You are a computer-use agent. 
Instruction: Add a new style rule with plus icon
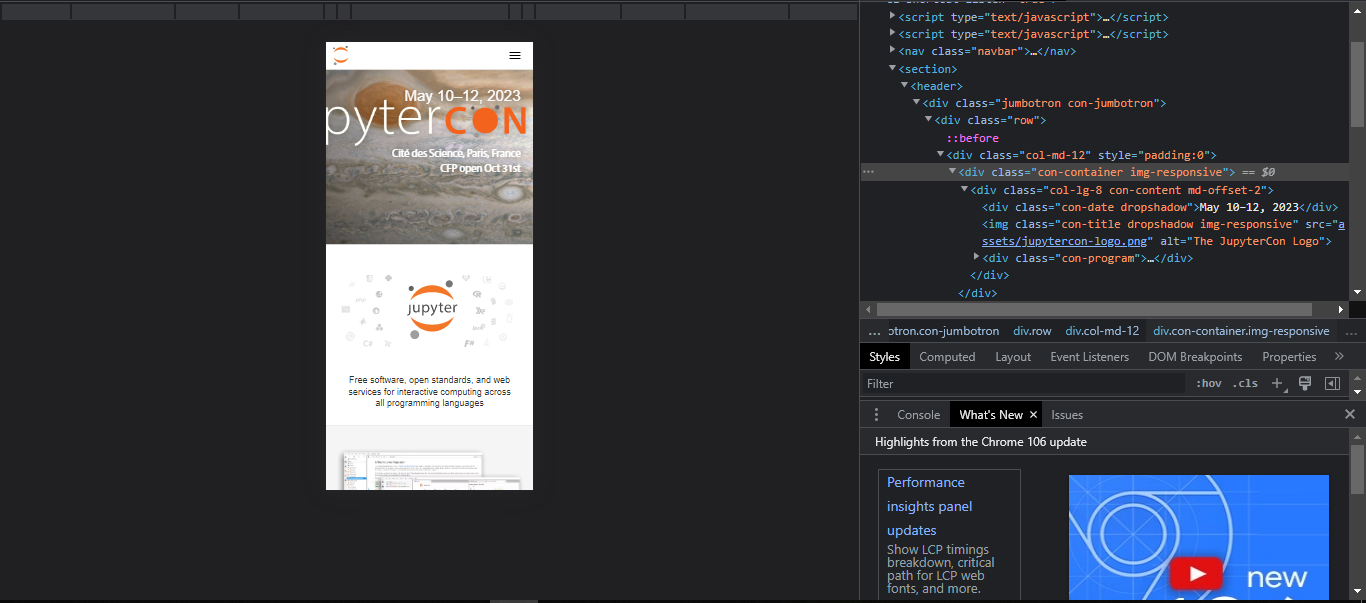[1276, 383]
